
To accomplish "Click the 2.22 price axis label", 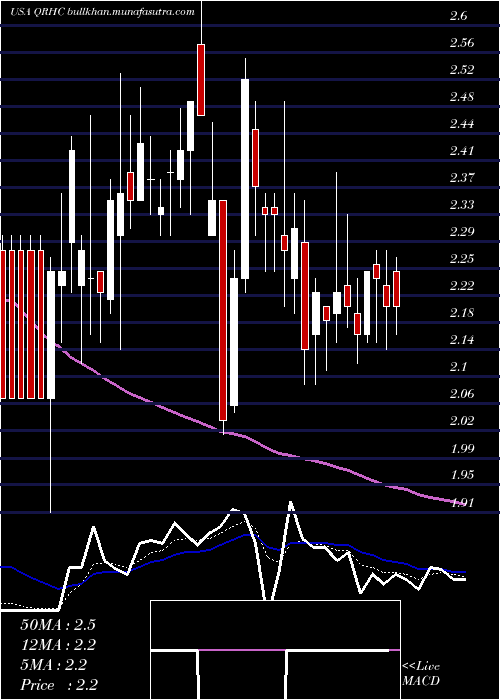I will click(x=462, y=286).
